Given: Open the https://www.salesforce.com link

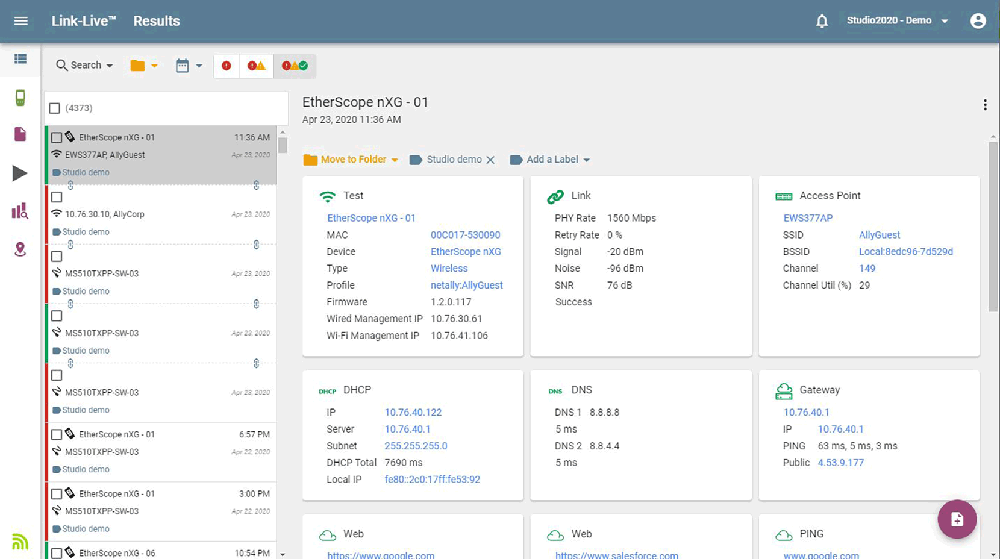Looking at the screenshot, I should [x=616, y=555].
